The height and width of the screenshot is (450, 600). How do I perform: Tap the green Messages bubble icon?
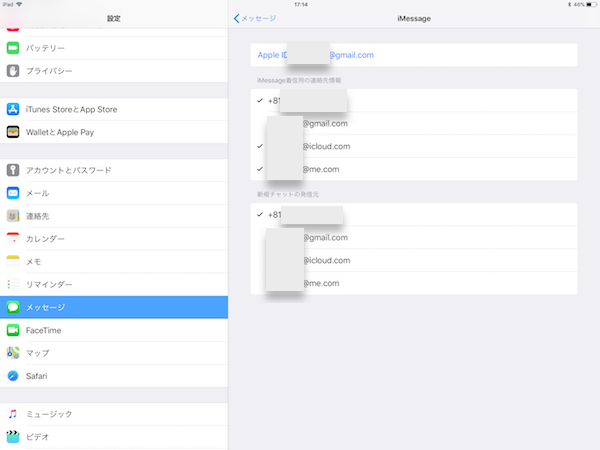pos(13,307)
